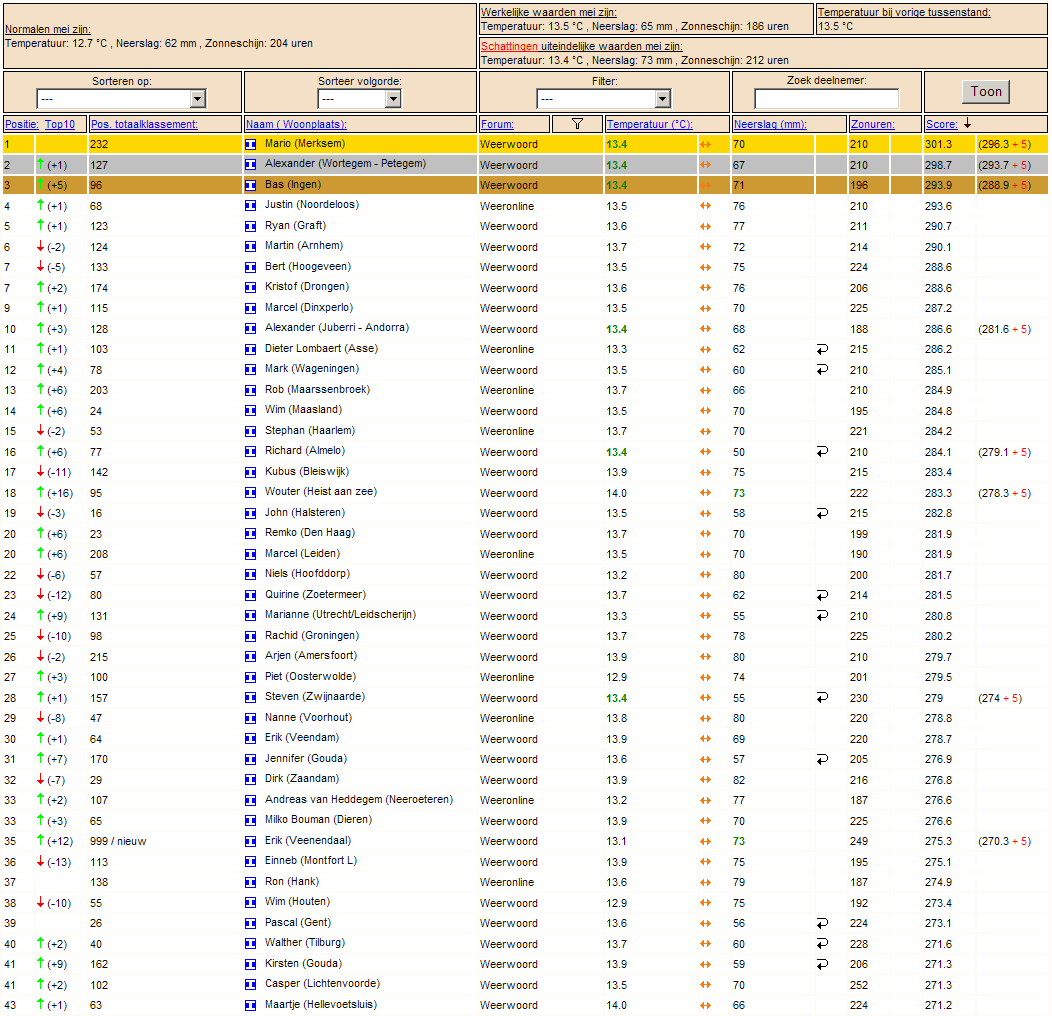1052x1016 pixels.
Task: Focus the Zoek deelnemer search field
Action: pos(826,99)
